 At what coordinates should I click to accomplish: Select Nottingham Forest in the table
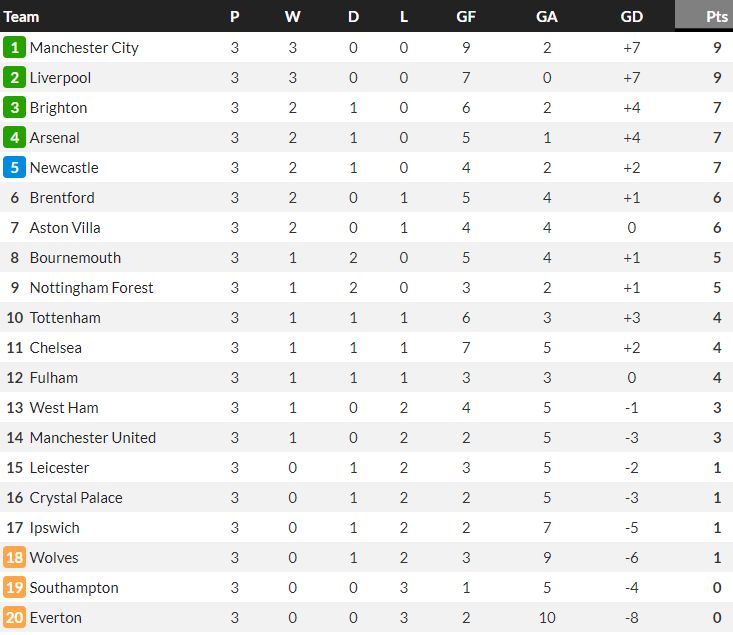(91, 287)
